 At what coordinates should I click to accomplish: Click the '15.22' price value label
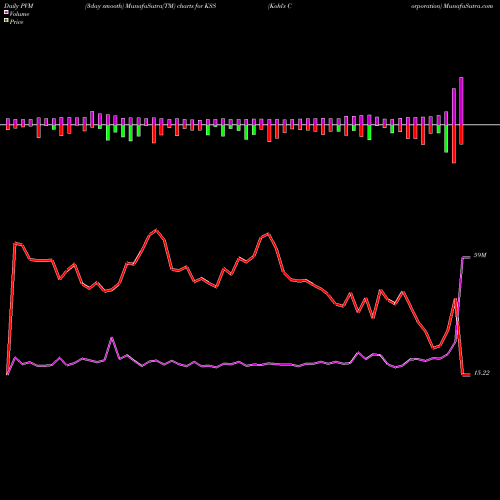click(481, 373)
